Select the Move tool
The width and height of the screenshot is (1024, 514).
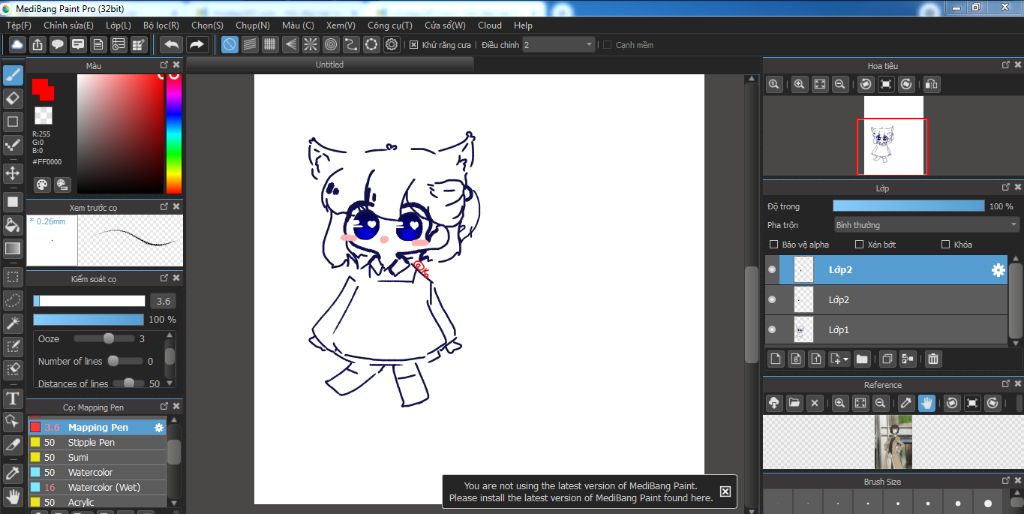coord(12,173)
